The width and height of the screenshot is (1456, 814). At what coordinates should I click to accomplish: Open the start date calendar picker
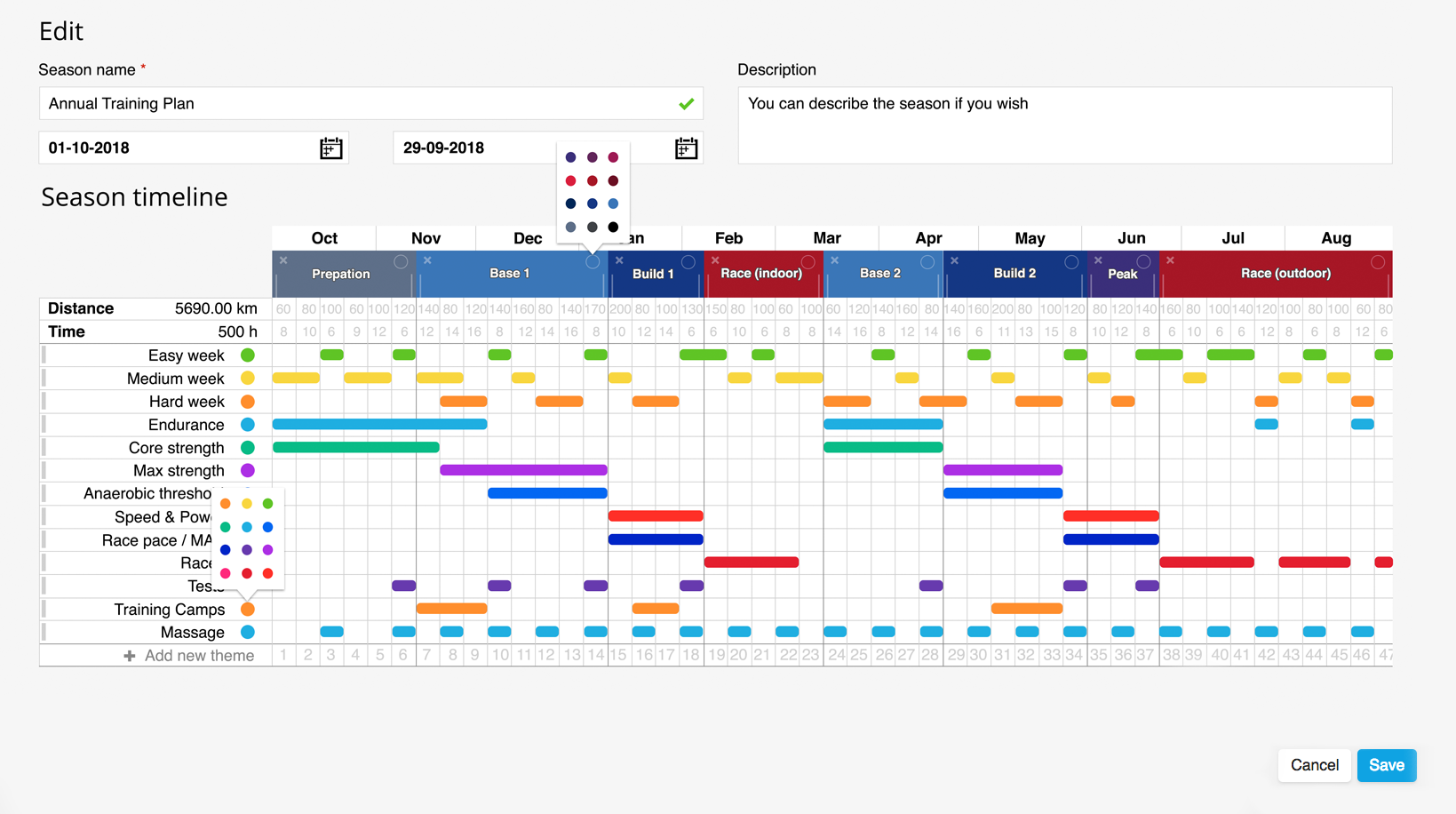pyautogui.click(x=330, y=148)
